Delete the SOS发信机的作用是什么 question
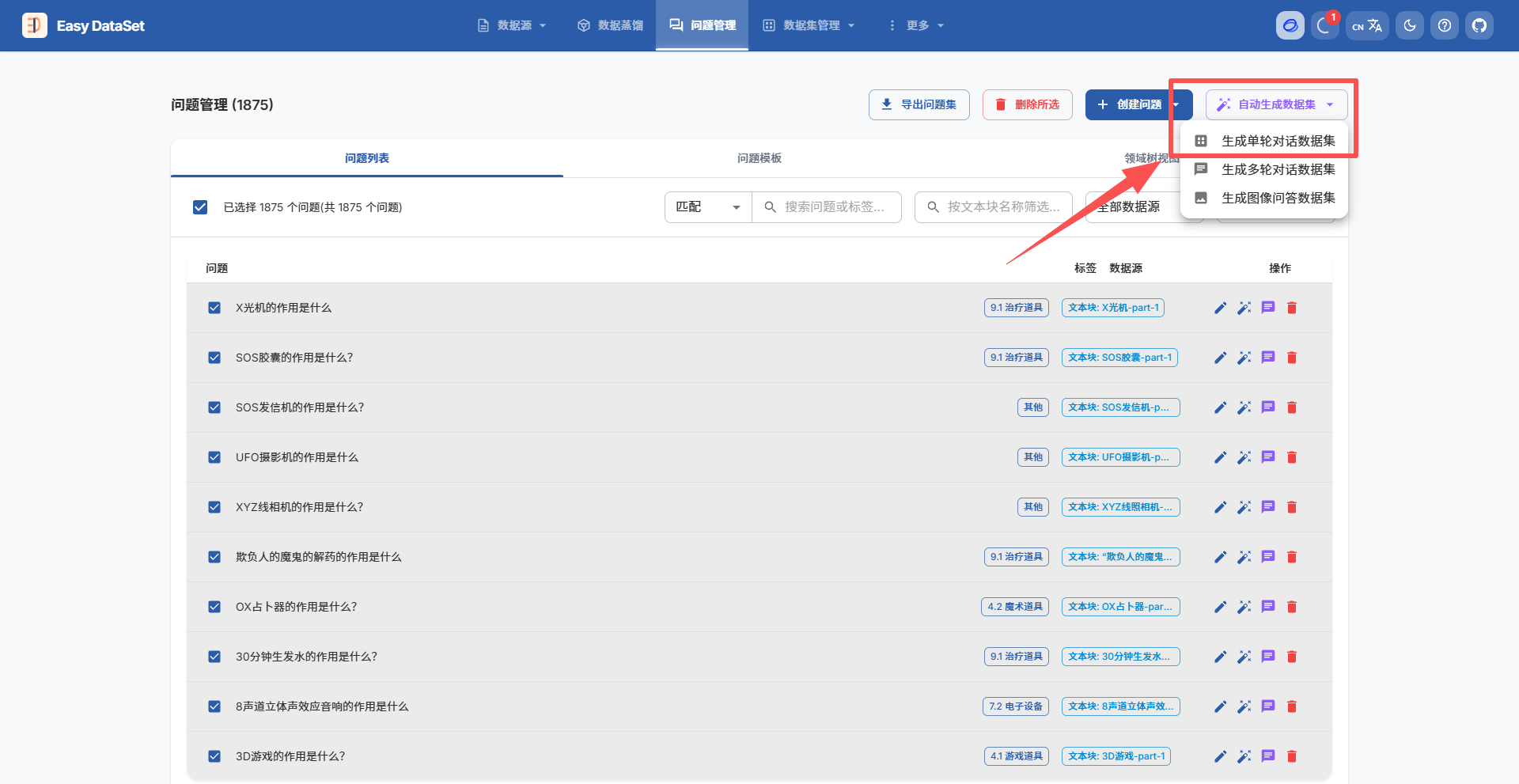 coord(1292,407)
